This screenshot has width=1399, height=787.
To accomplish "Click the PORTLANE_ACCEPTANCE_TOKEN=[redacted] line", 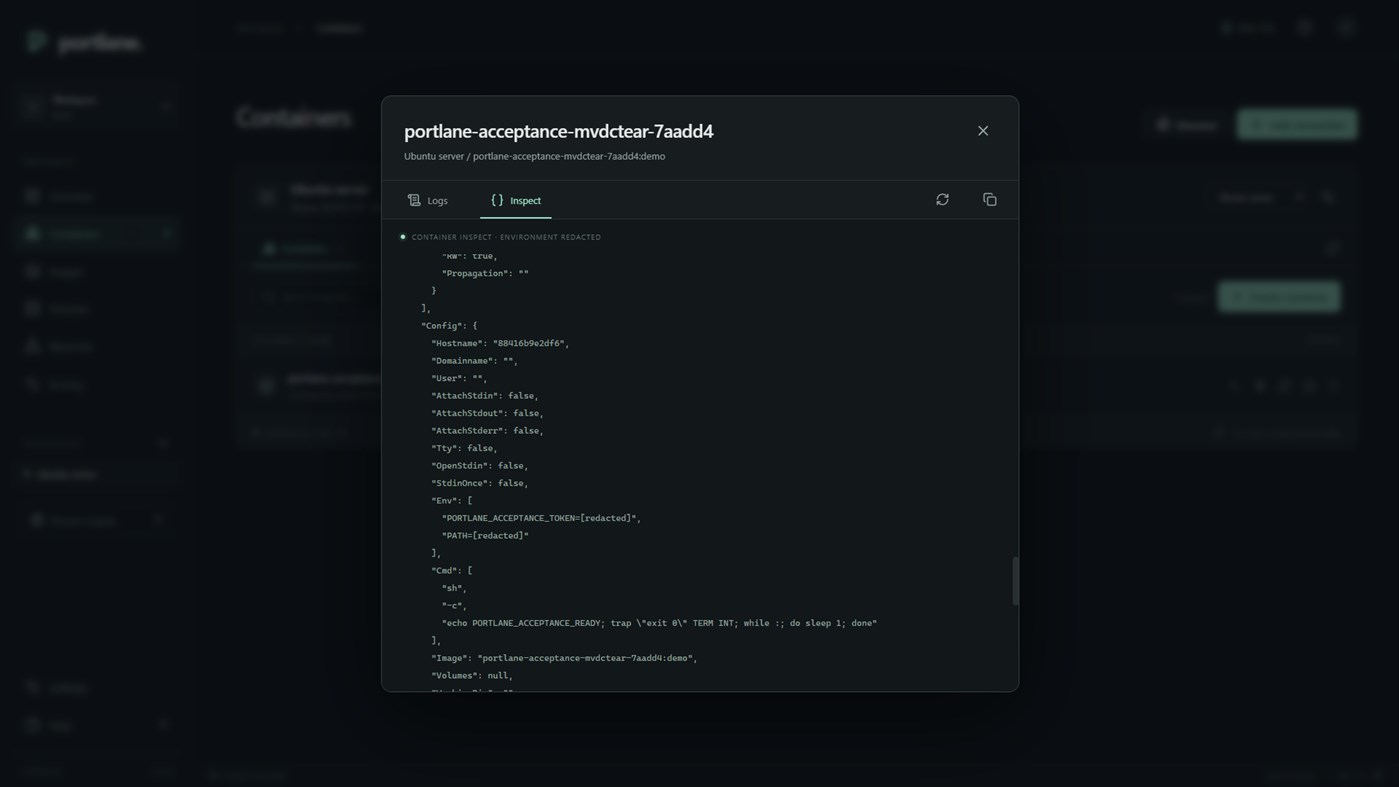I will point(541,518).
